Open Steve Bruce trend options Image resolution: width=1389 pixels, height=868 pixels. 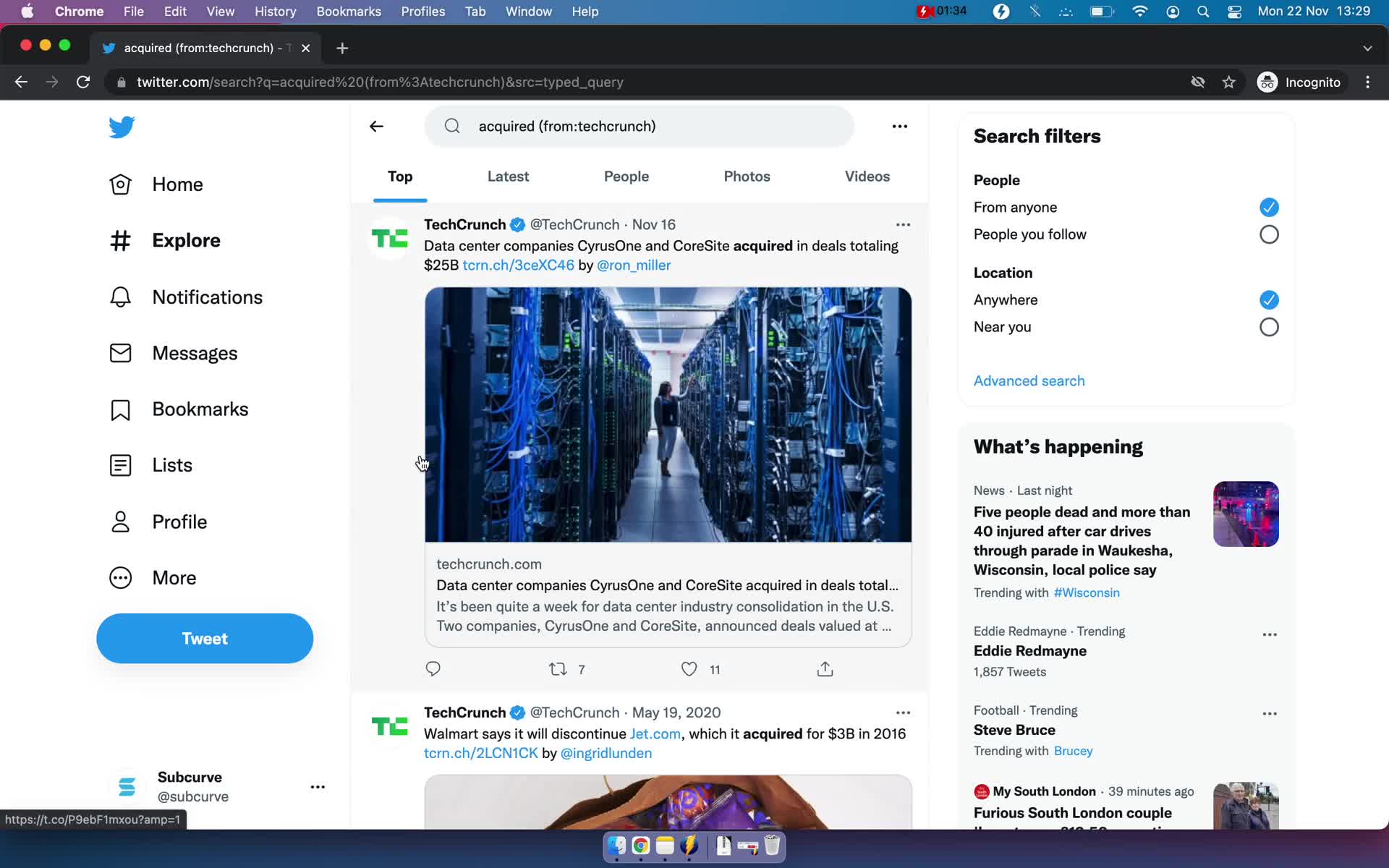1270,714
